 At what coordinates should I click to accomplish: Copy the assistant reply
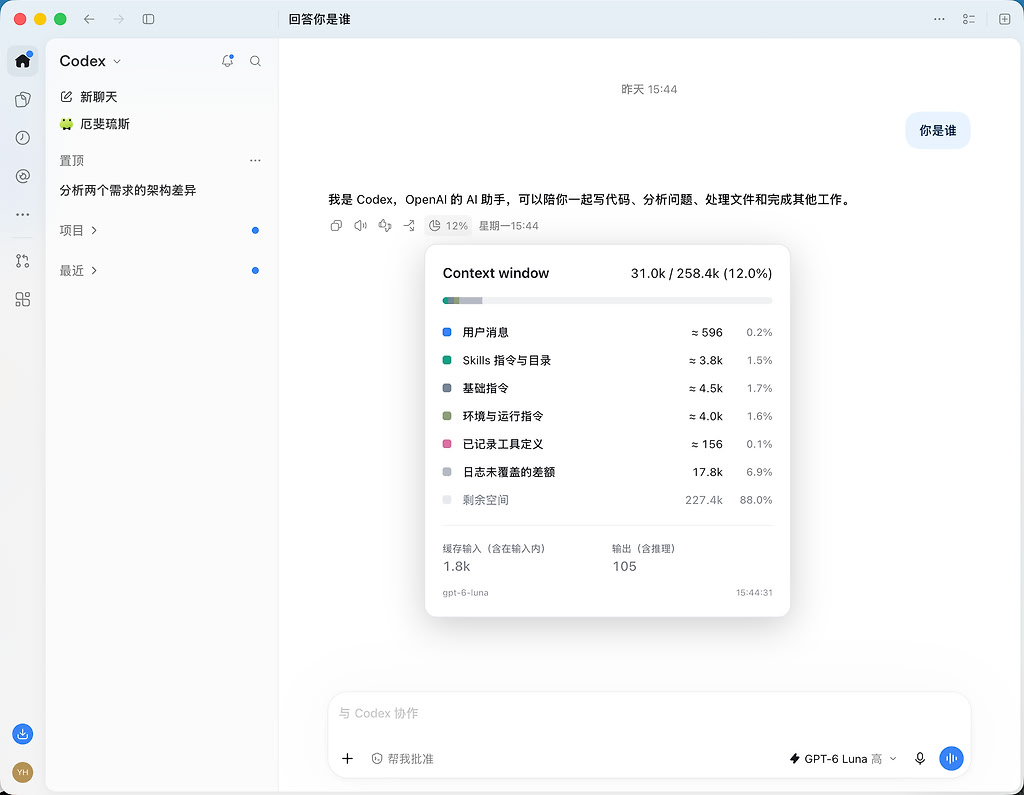(x=336, y=225)
